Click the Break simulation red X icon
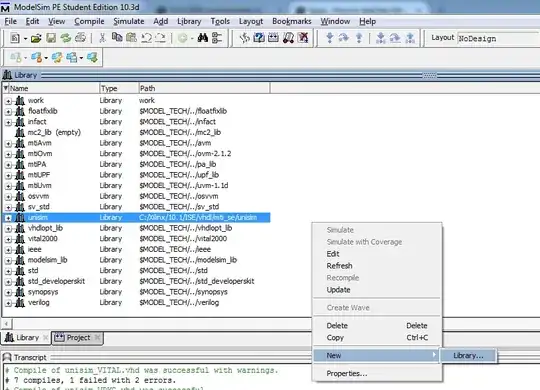The height and width of the screenshot is (390, 540). 303,38
